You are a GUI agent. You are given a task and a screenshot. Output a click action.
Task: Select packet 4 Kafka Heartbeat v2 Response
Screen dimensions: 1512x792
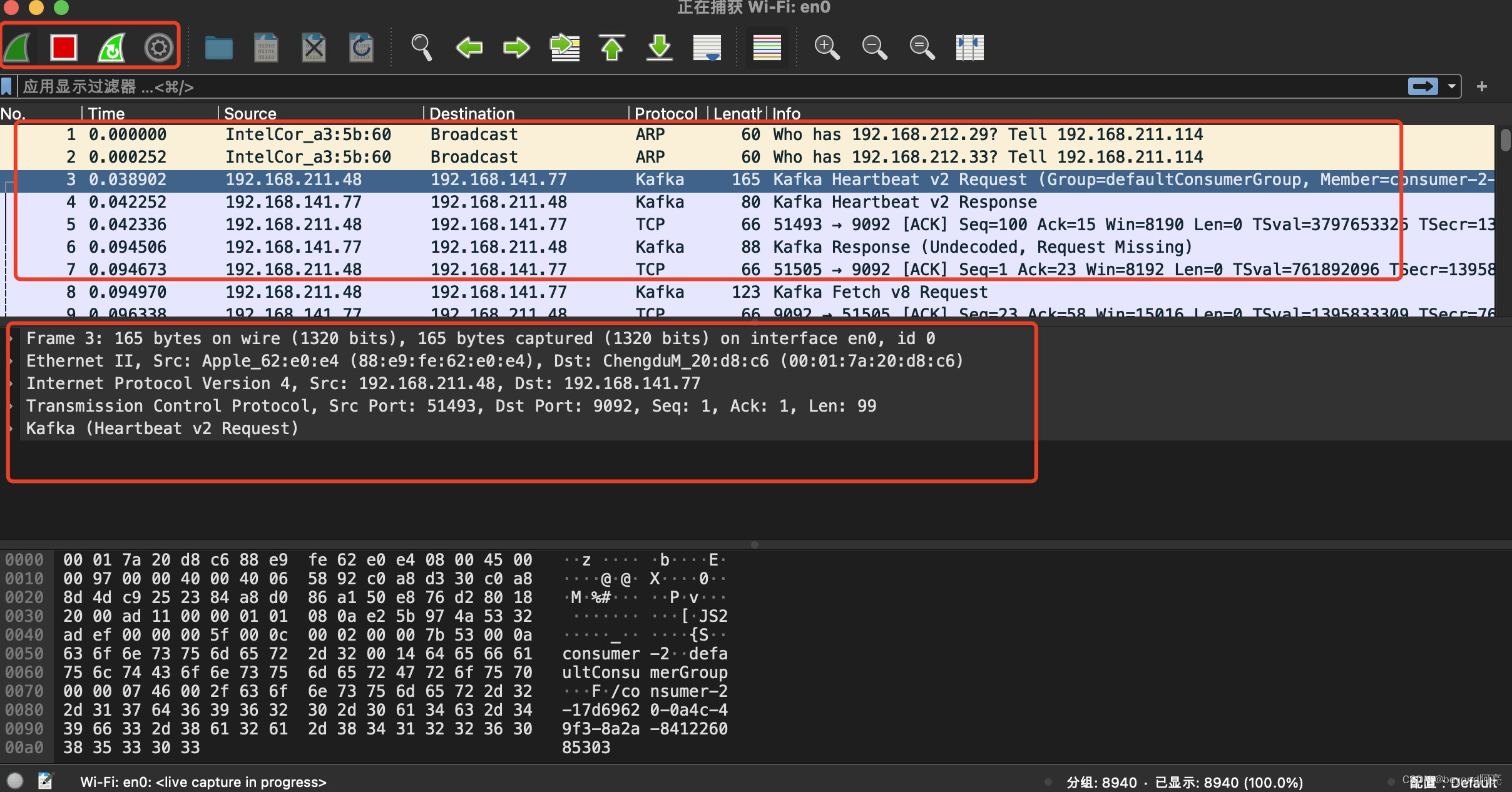(x=747, y=202)
